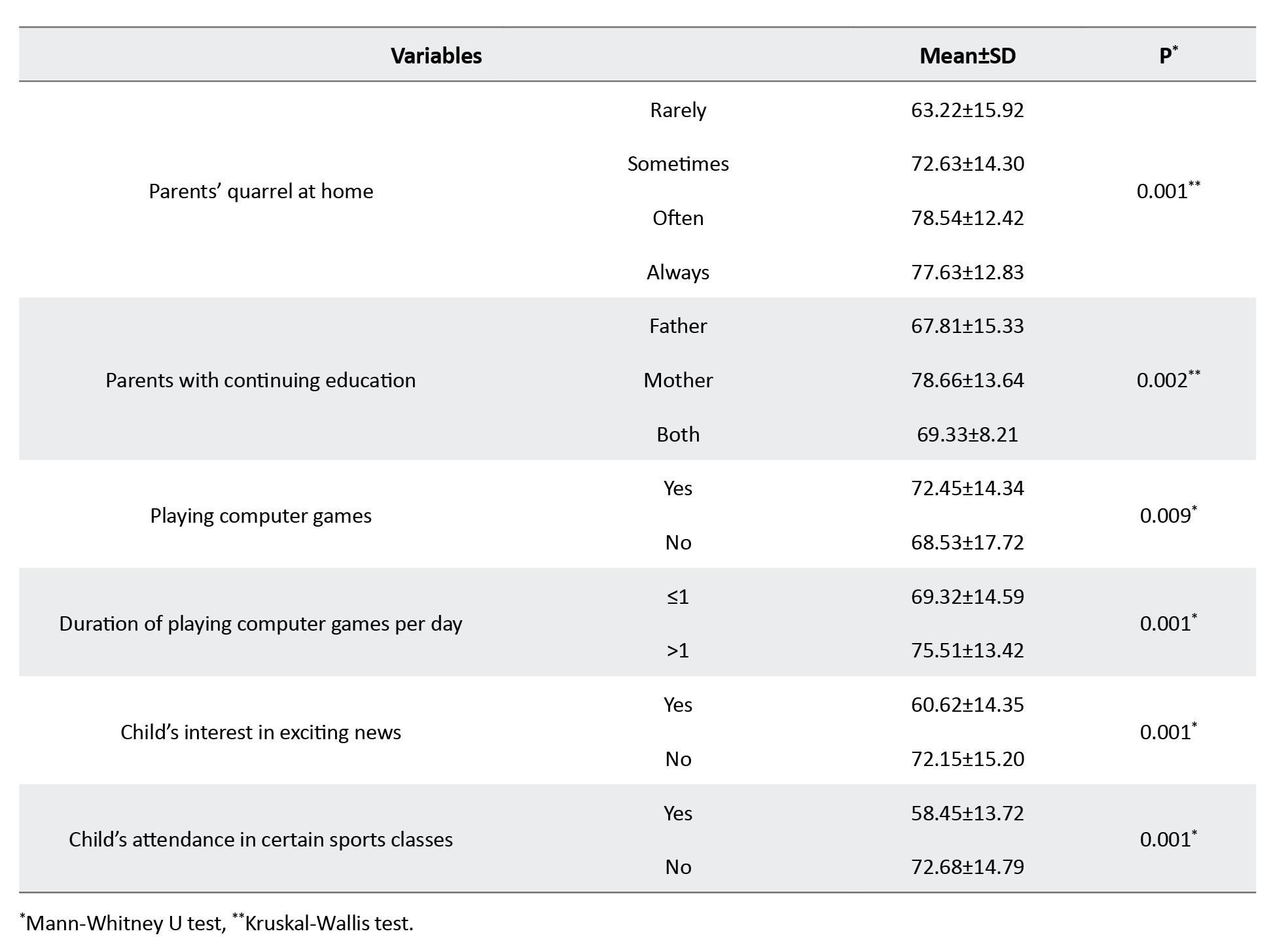
Task: Click the Variables column header
Action: pos(436,56)
